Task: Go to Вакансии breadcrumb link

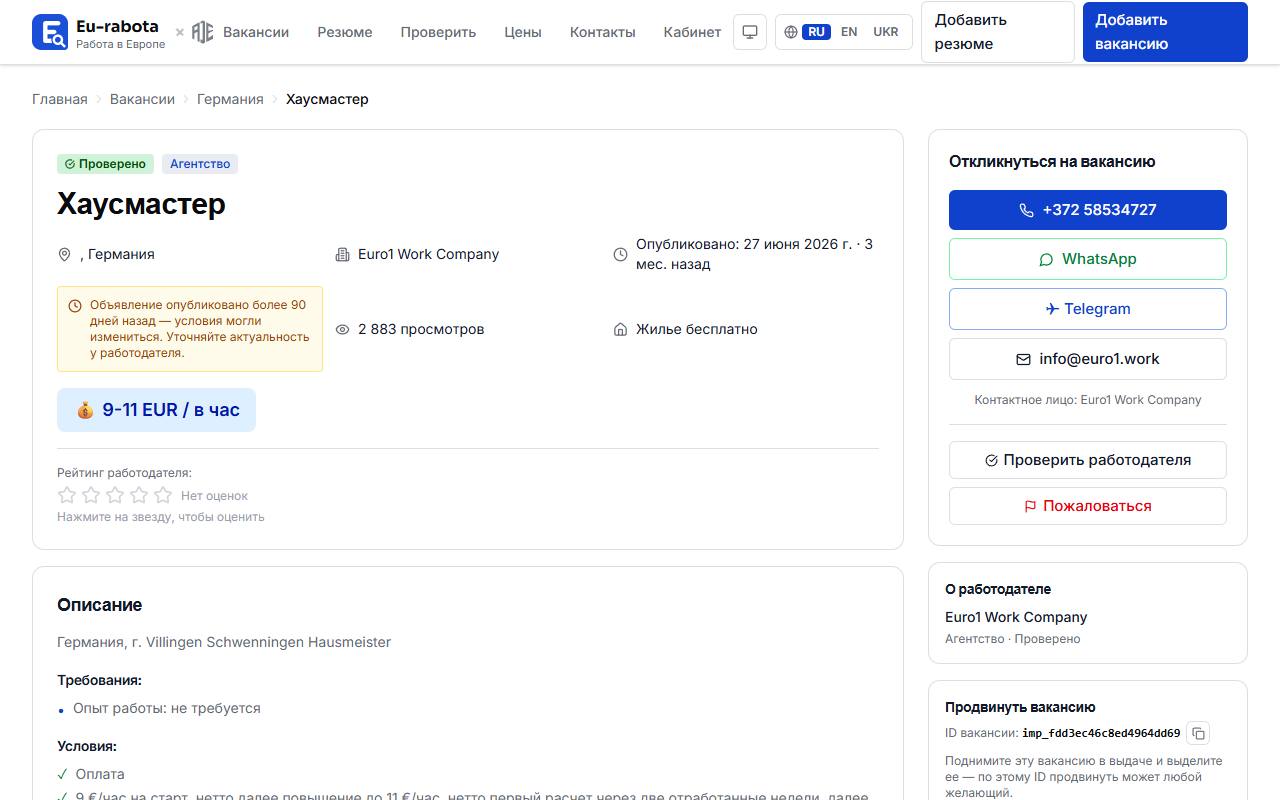Action: [x=142, y=99]
